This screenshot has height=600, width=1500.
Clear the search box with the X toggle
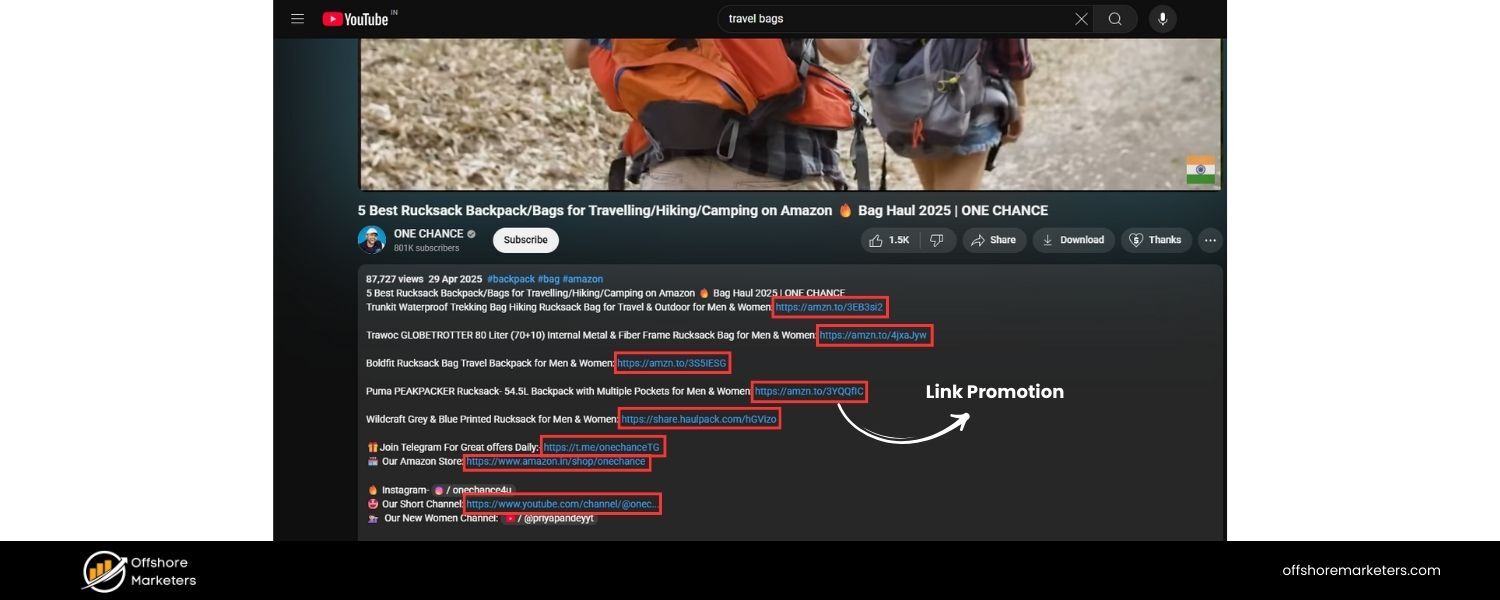pyautogui.click(x=1080, y=18)
